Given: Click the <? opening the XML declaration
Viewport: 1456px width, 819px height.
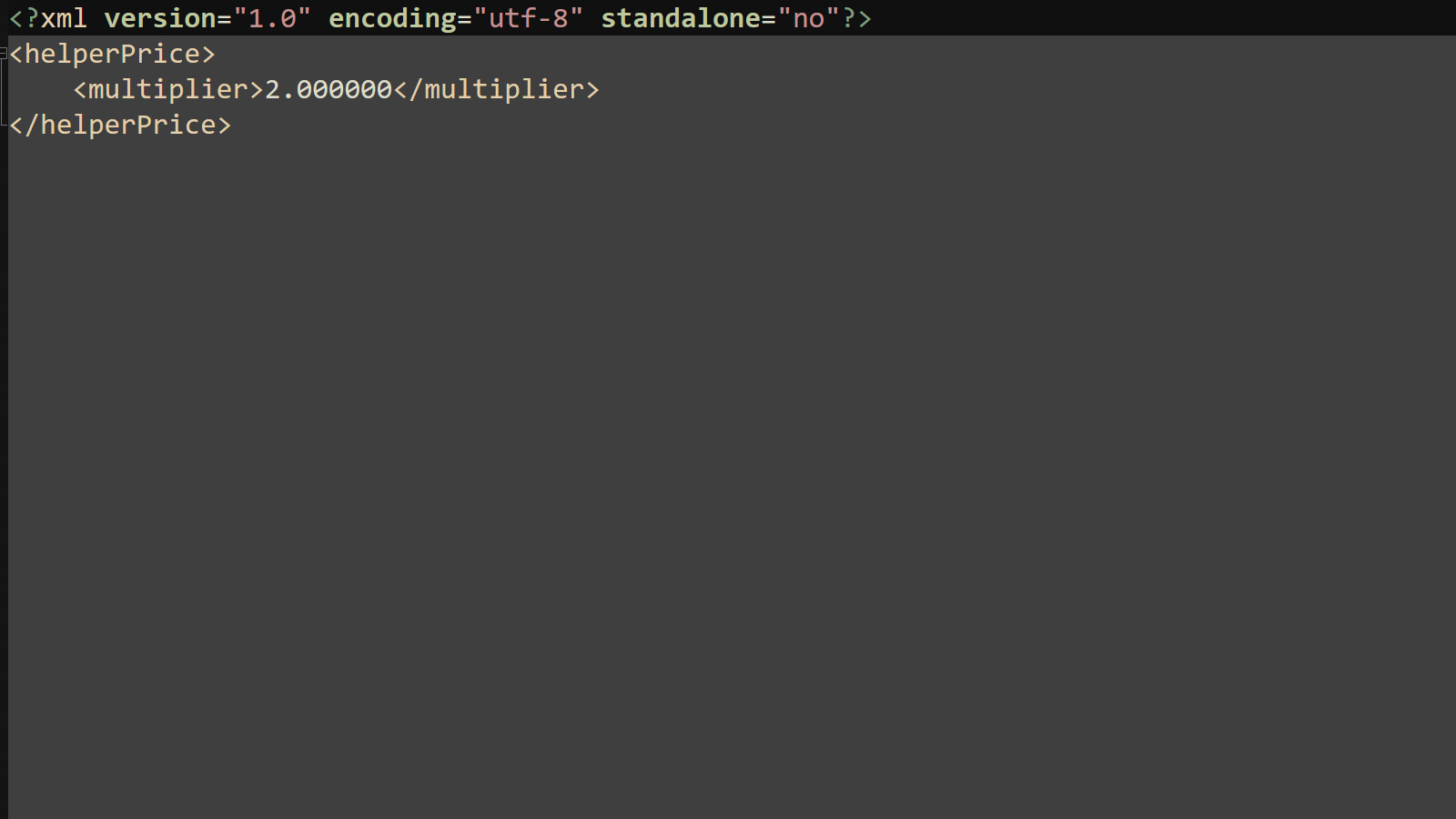Looking at the screenshot, I should (25, 18).
